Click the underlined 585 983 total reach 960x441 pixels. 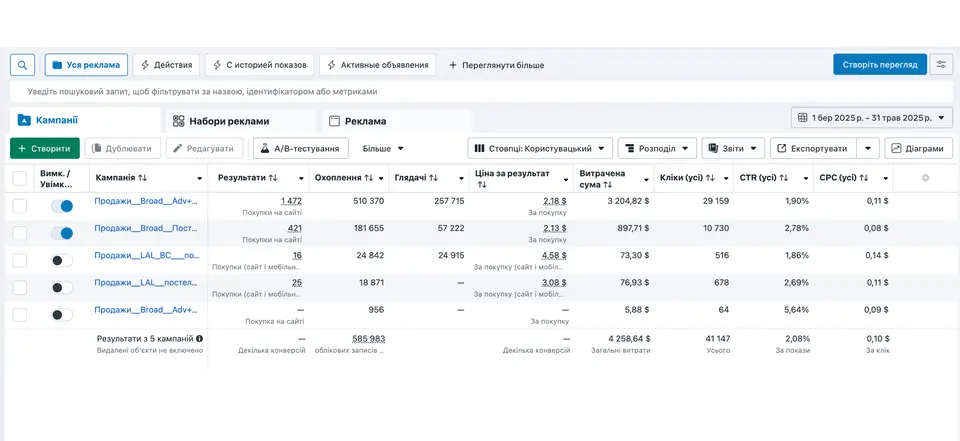click(369, 339)
